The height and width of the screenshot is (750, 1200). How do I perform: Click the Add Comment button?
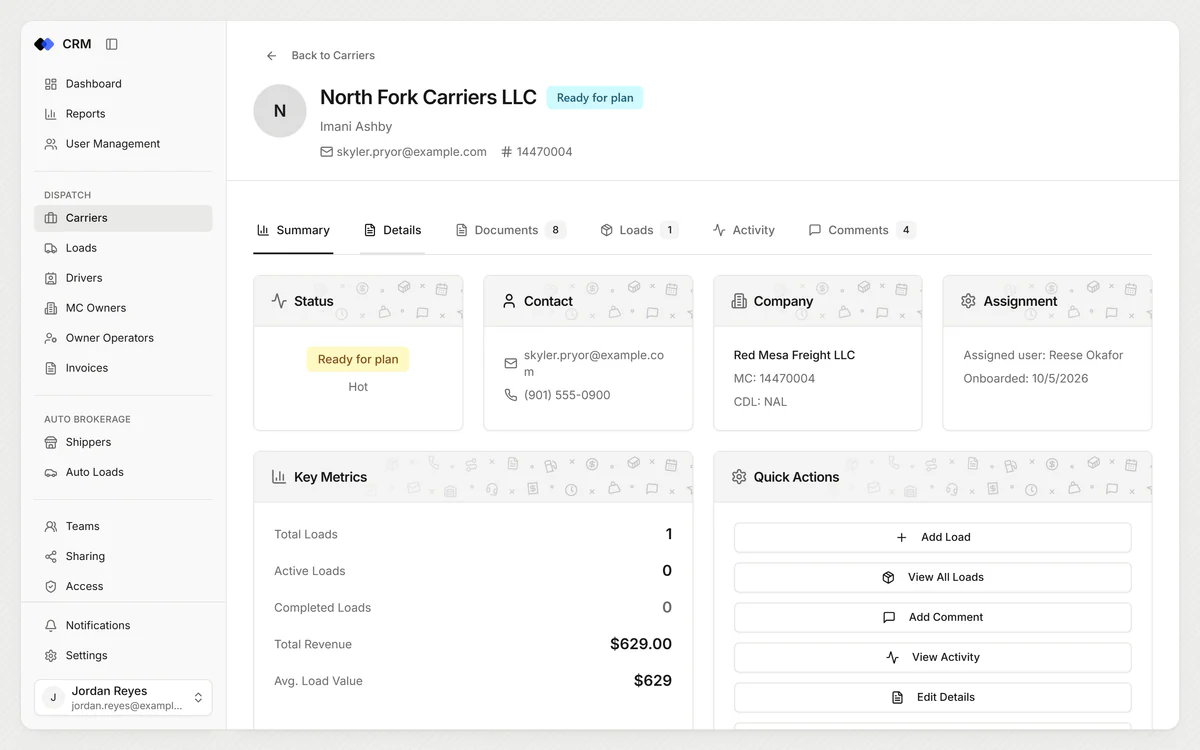pyautogui.click(x=932, y=617)
